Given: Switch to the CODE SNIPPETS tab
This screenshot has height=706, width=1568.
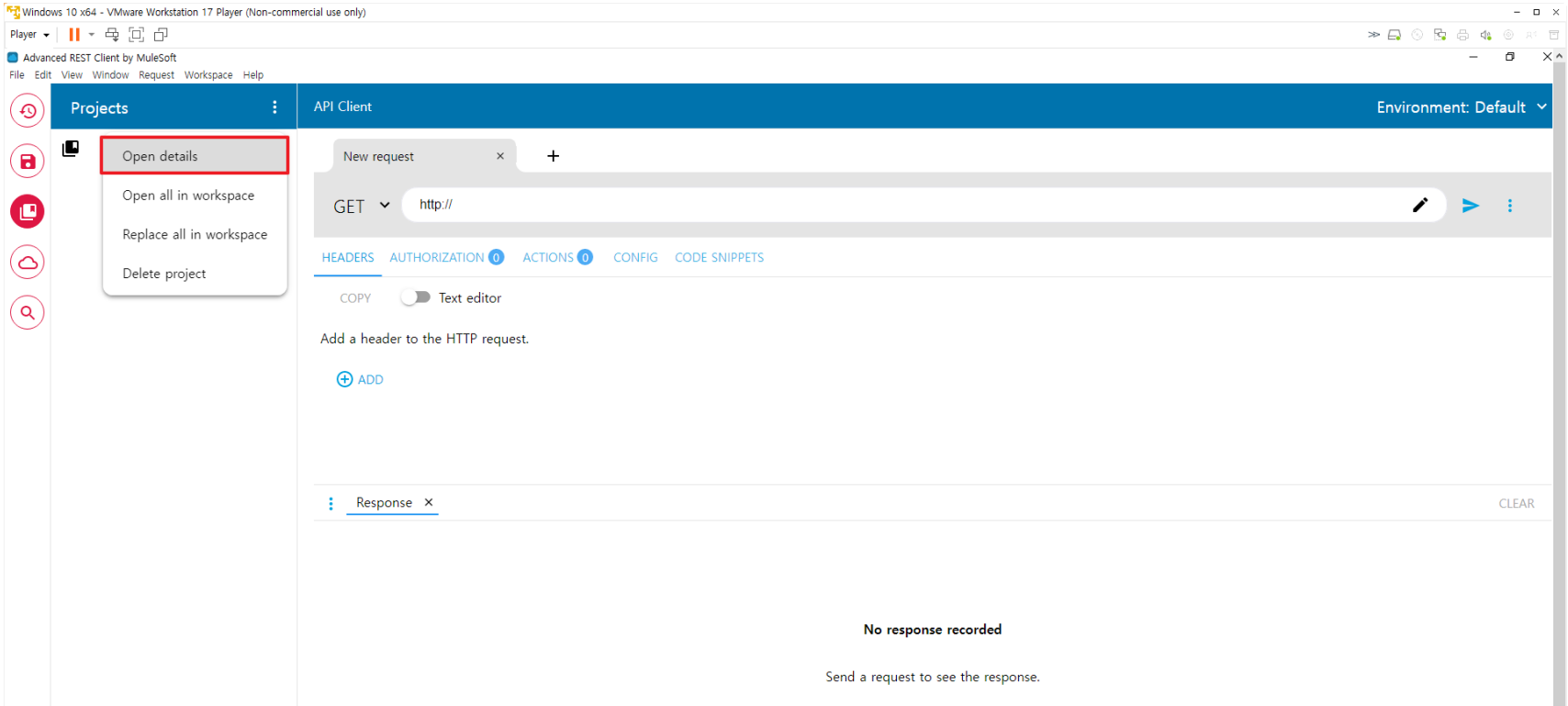Looking at the screenshot, I should (719, 258).
